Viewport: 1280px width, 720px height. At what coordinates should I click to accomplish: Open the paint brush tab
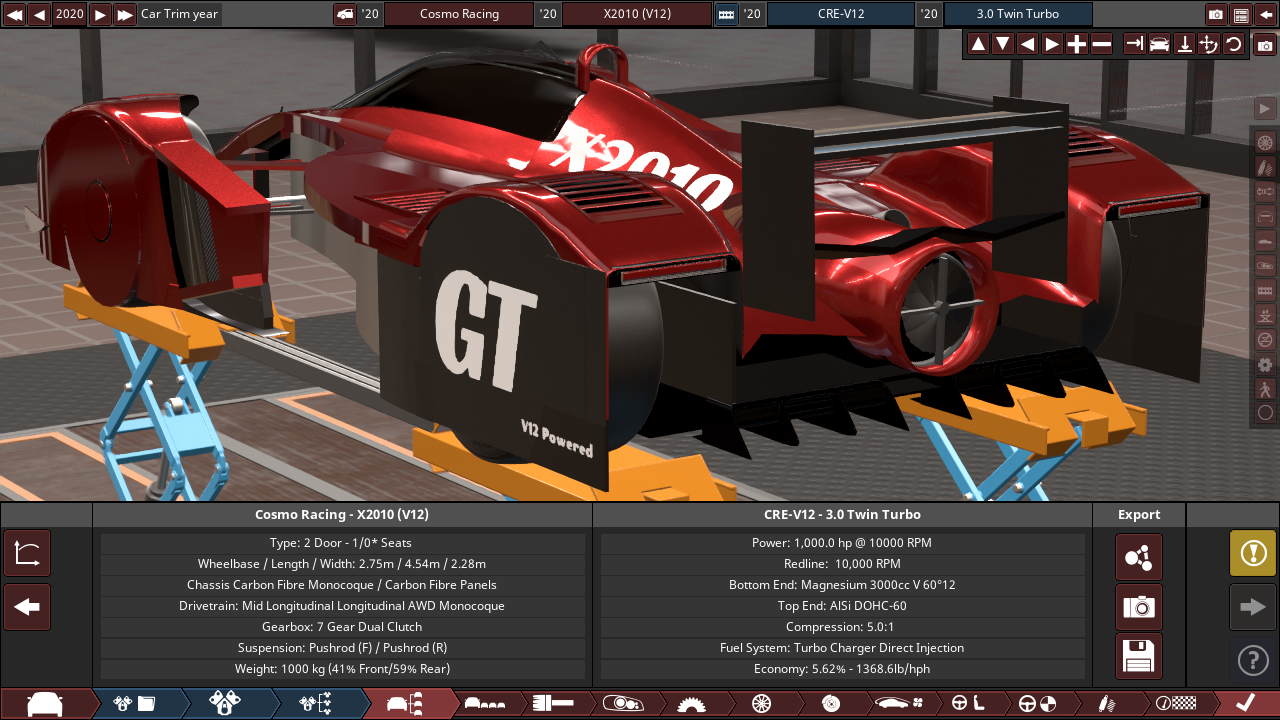552,703
